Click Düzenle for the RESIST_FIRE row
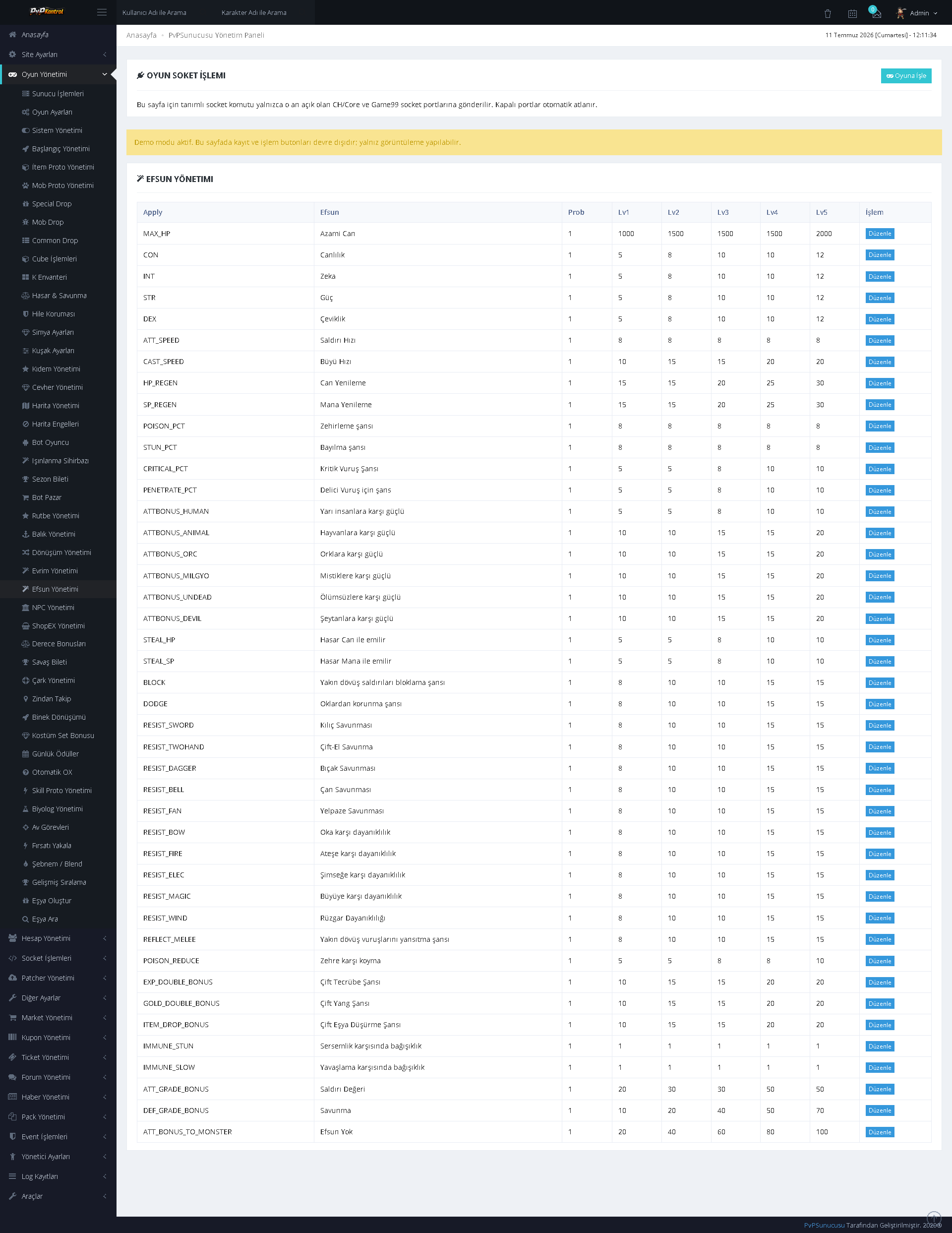Image resolution: width=952 pixels, height=1233 pixels. point(879,854)
